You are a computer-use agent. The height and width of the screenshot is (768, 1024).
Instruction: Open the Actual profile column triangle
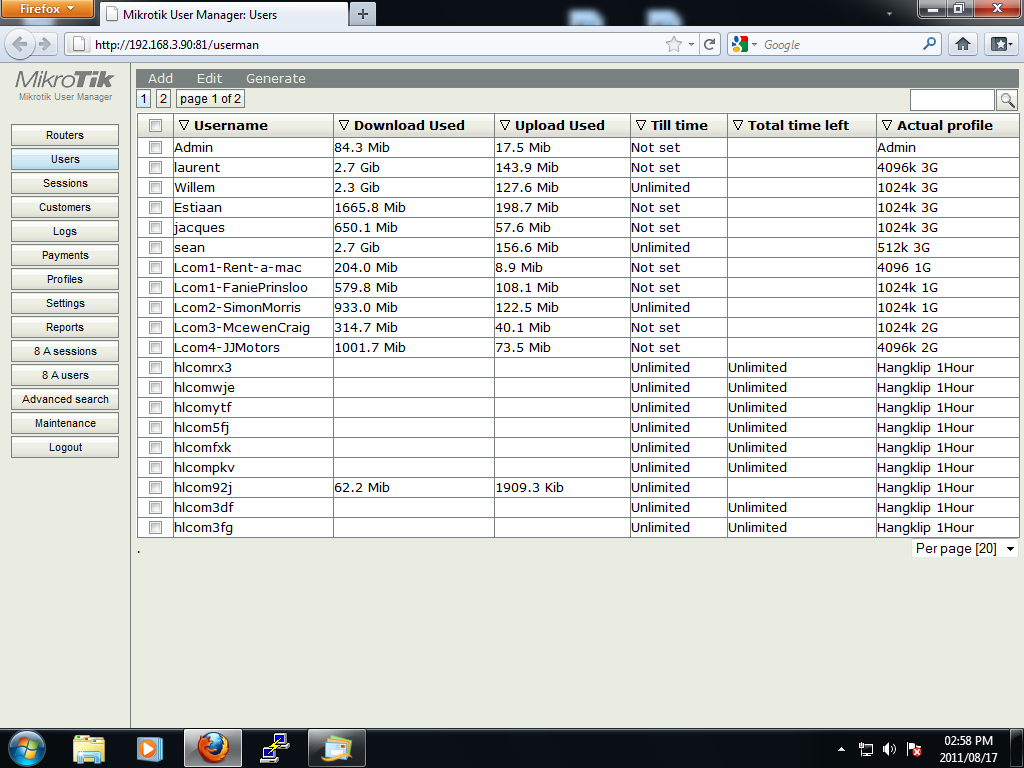pyautogui.click(x=887, y=125)
